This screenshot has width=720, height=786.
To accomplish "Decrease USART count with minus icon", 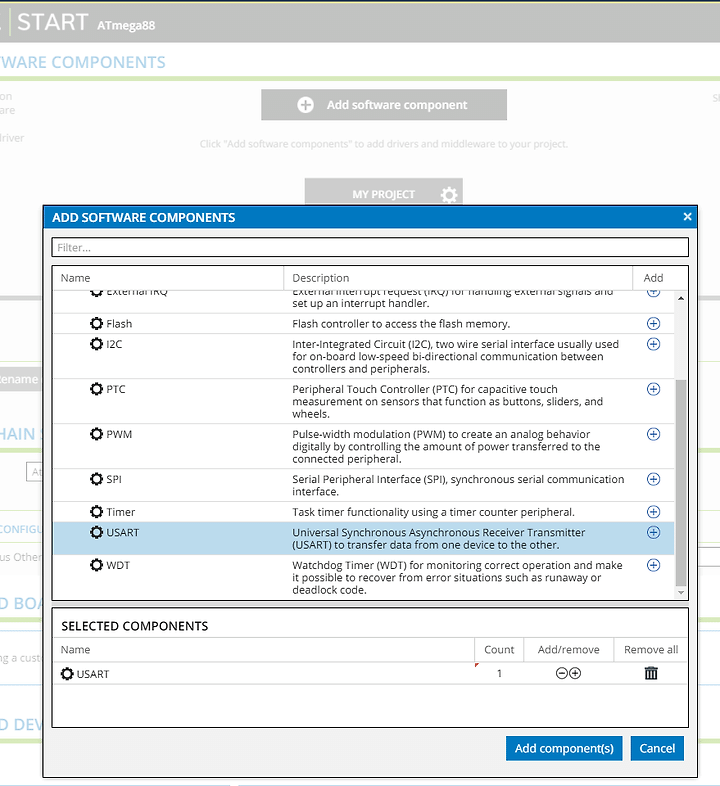I will (x=562, y=673).
